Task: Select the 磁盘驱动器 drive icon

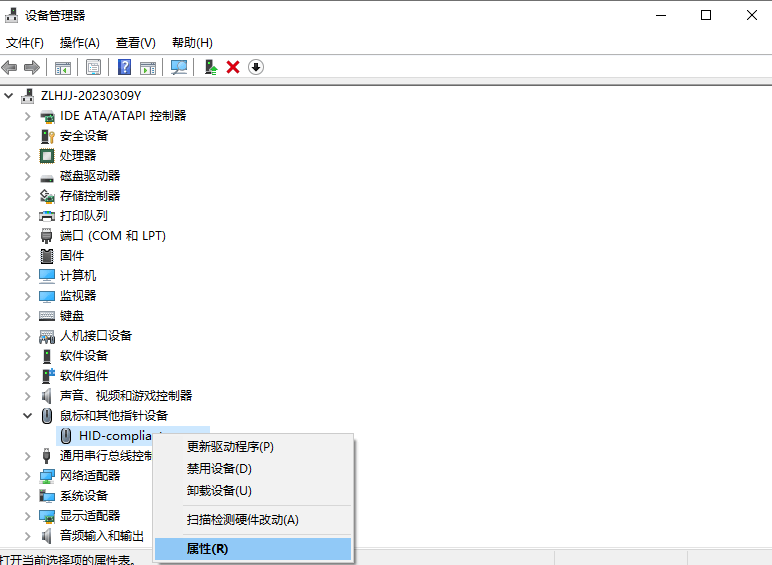Action: (x=47, y=177)
